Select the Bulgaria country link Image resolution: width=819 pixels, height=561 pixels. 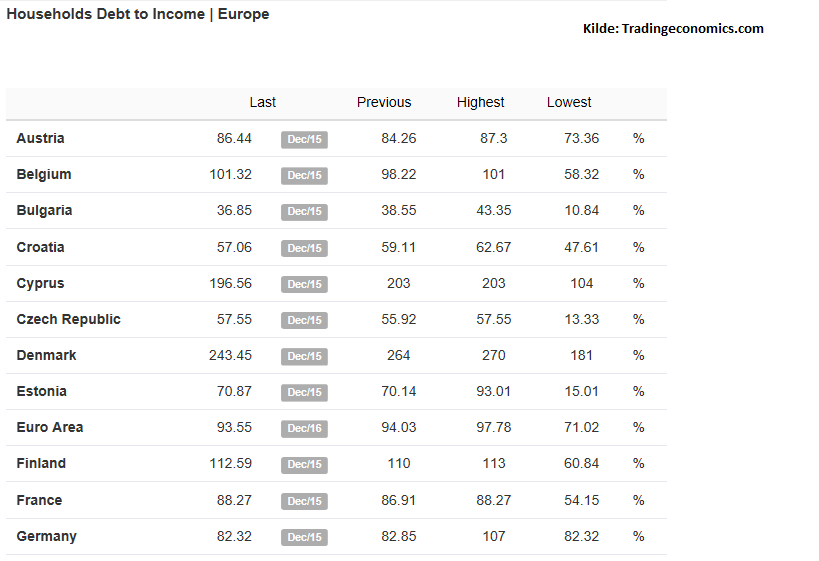pyautogui.click(x=44, y=210)
